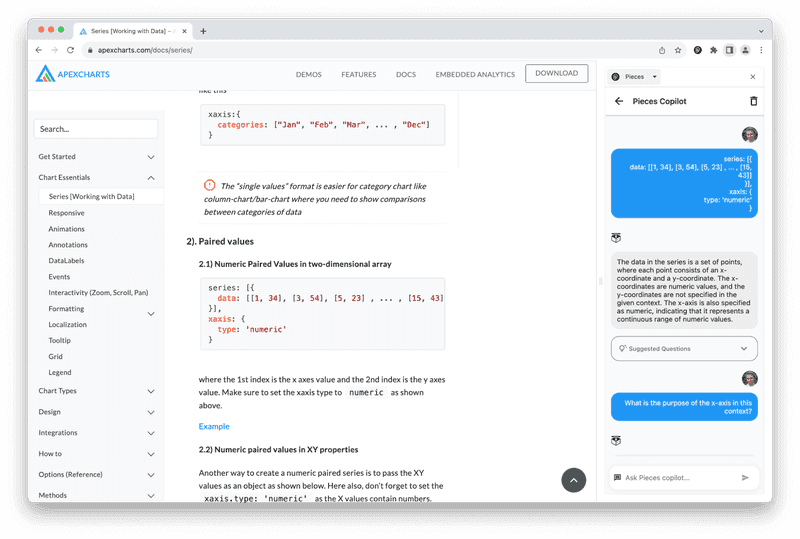The height and width of the screenshot is (539, 800).
Task: Go back from Pieces Copilot chat
Action: pyautogui.click(x=619, y=101)
